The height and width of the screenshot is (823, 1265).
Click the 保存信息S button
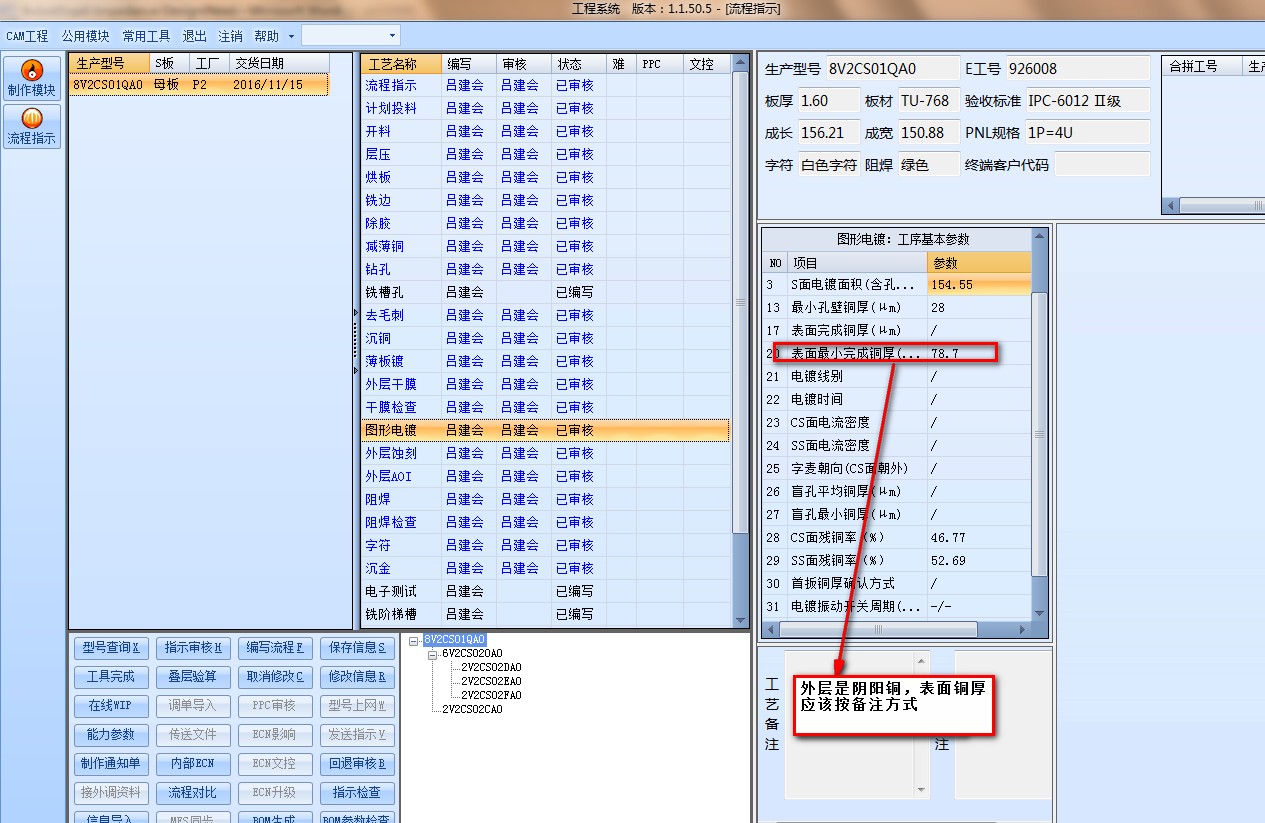click(x=357, y=648)
